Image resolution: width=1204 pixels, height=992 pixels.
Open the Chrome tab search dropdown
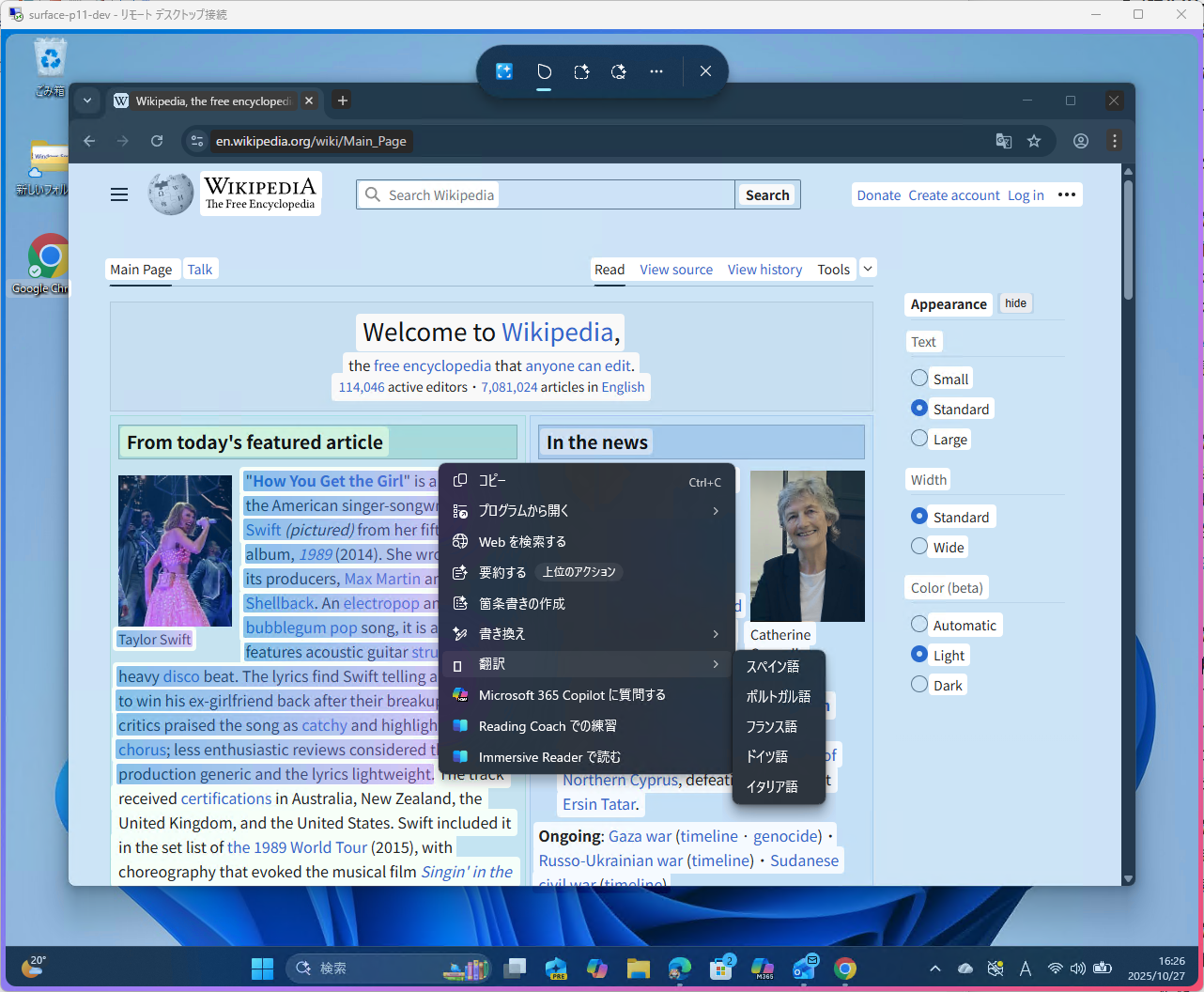point(87,101)
